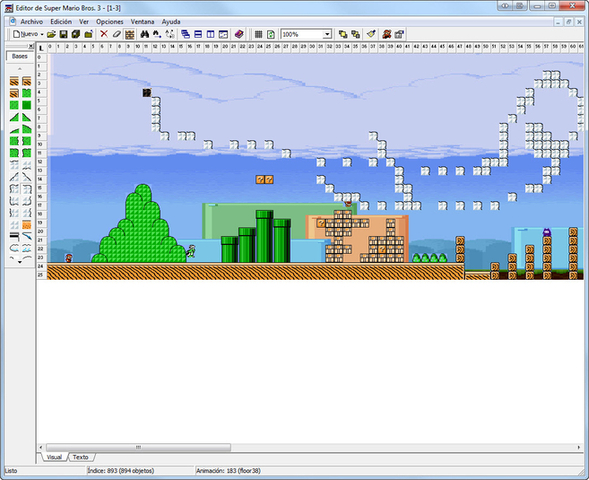Click the L corner of the rulers
The width and height of the screenshot is (589, 480).
click(41, 48)
